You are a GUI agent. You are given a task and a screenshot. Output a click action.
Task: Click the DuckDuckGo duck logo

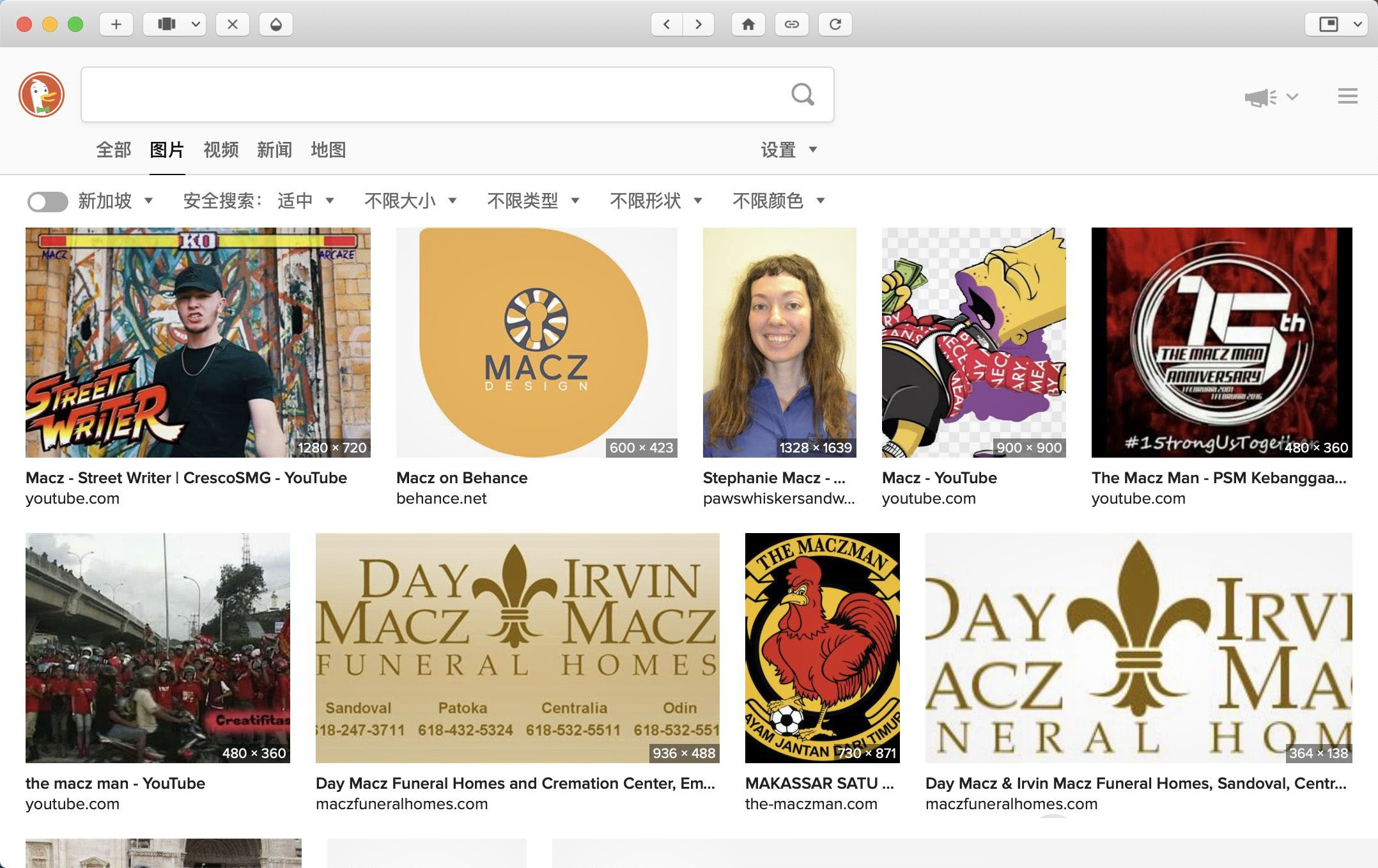point(42,95)
